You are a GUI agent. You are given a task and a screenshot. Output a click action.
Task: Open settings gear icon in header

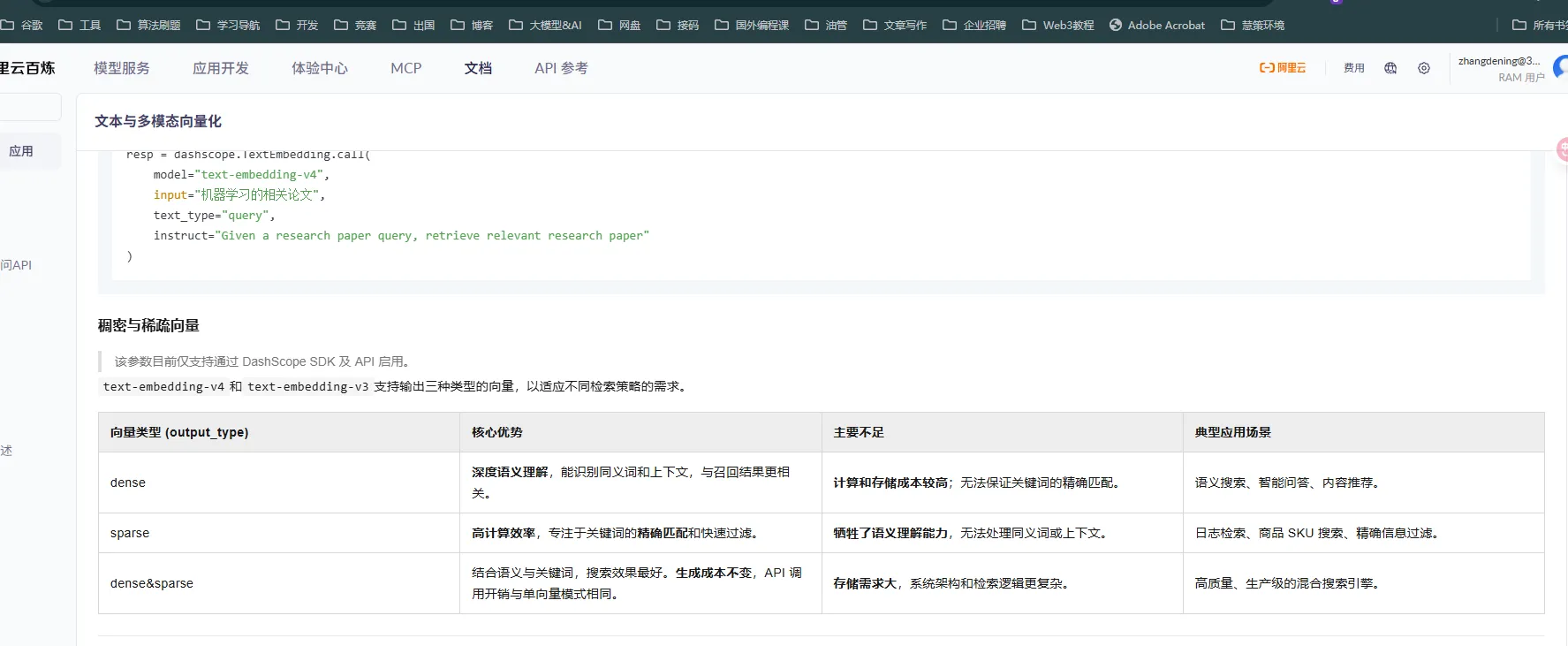pos(1424,68)
